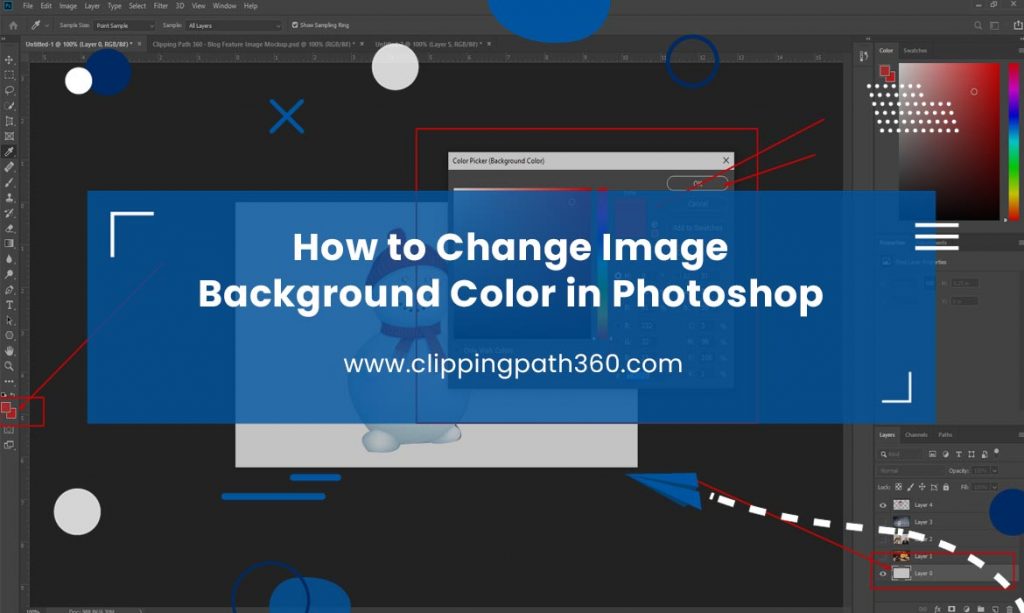The image size is (1024, 613).
Task: Click the Add layer mask icon
Action: [x=952, y=608]
